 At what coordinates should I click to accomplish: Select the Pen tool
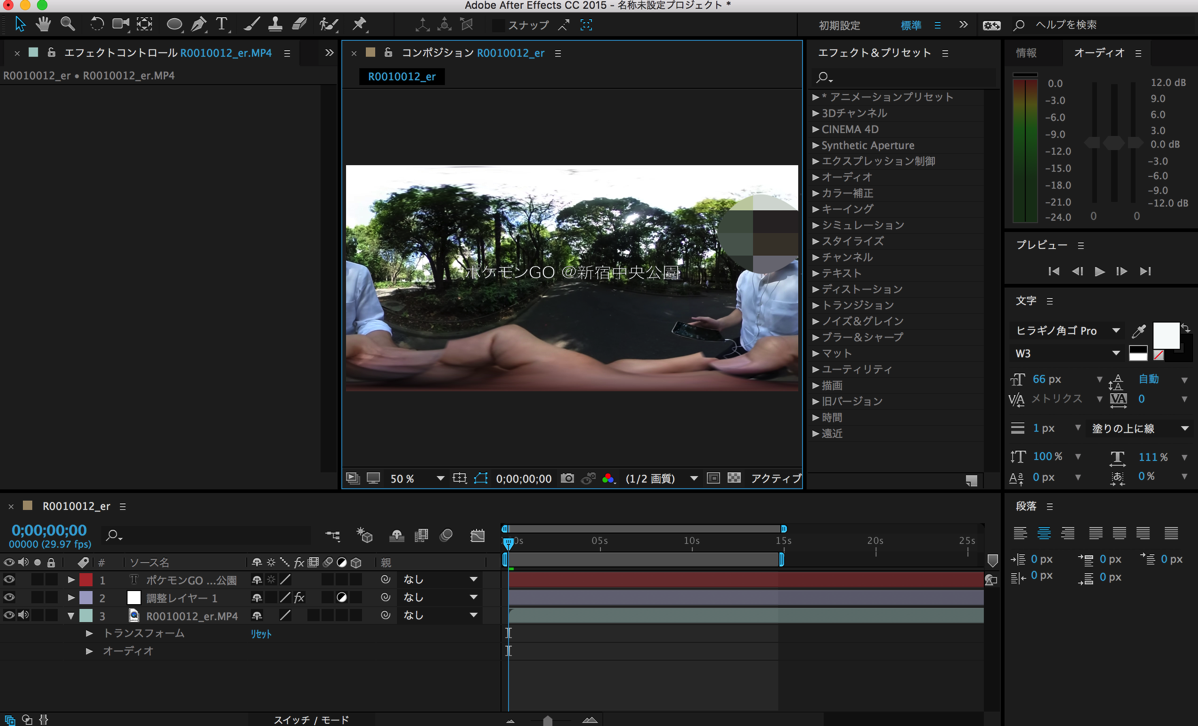199,24
